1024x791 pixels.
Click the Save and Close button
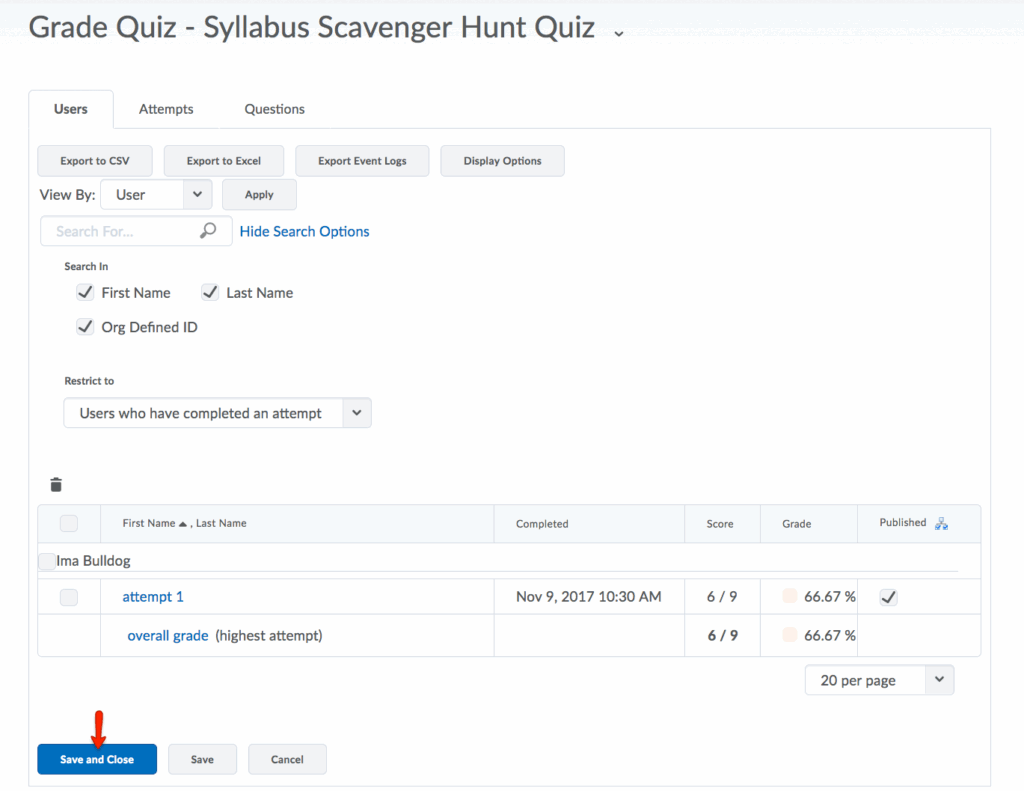coord(97,759)
